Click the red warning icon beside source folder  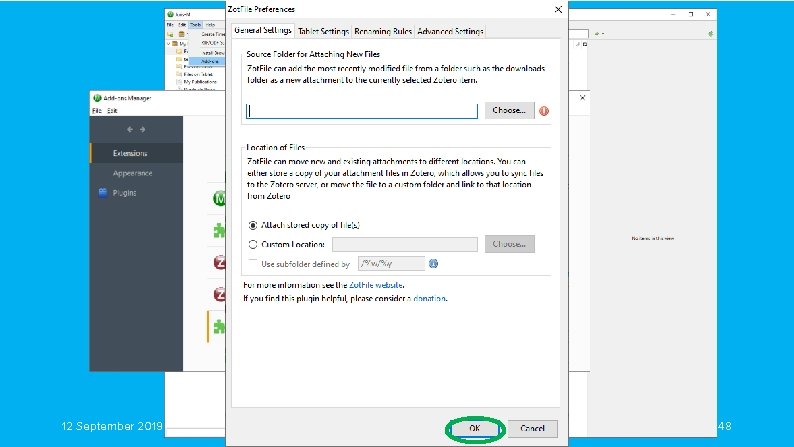pos(544,111)
